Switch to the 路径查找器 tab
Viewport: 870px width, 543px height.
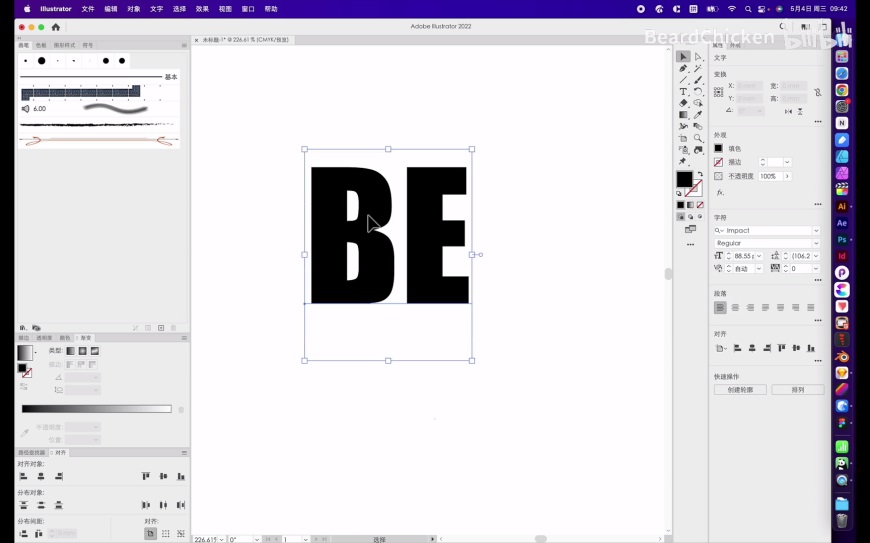tap(31, 453)
